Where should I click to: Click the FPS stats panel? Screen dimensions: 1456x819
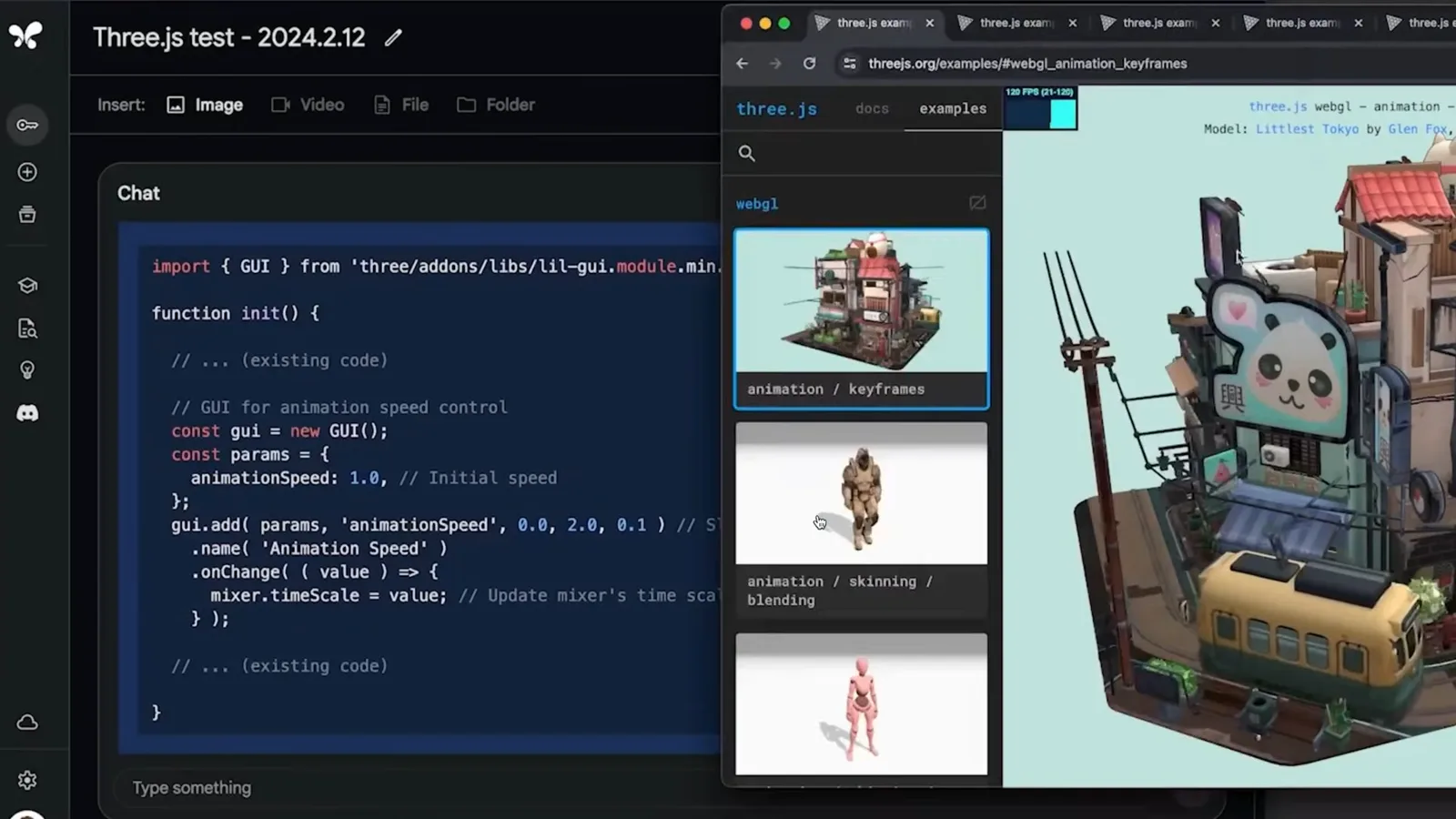pyautogui.click(x=1040, y=108)
